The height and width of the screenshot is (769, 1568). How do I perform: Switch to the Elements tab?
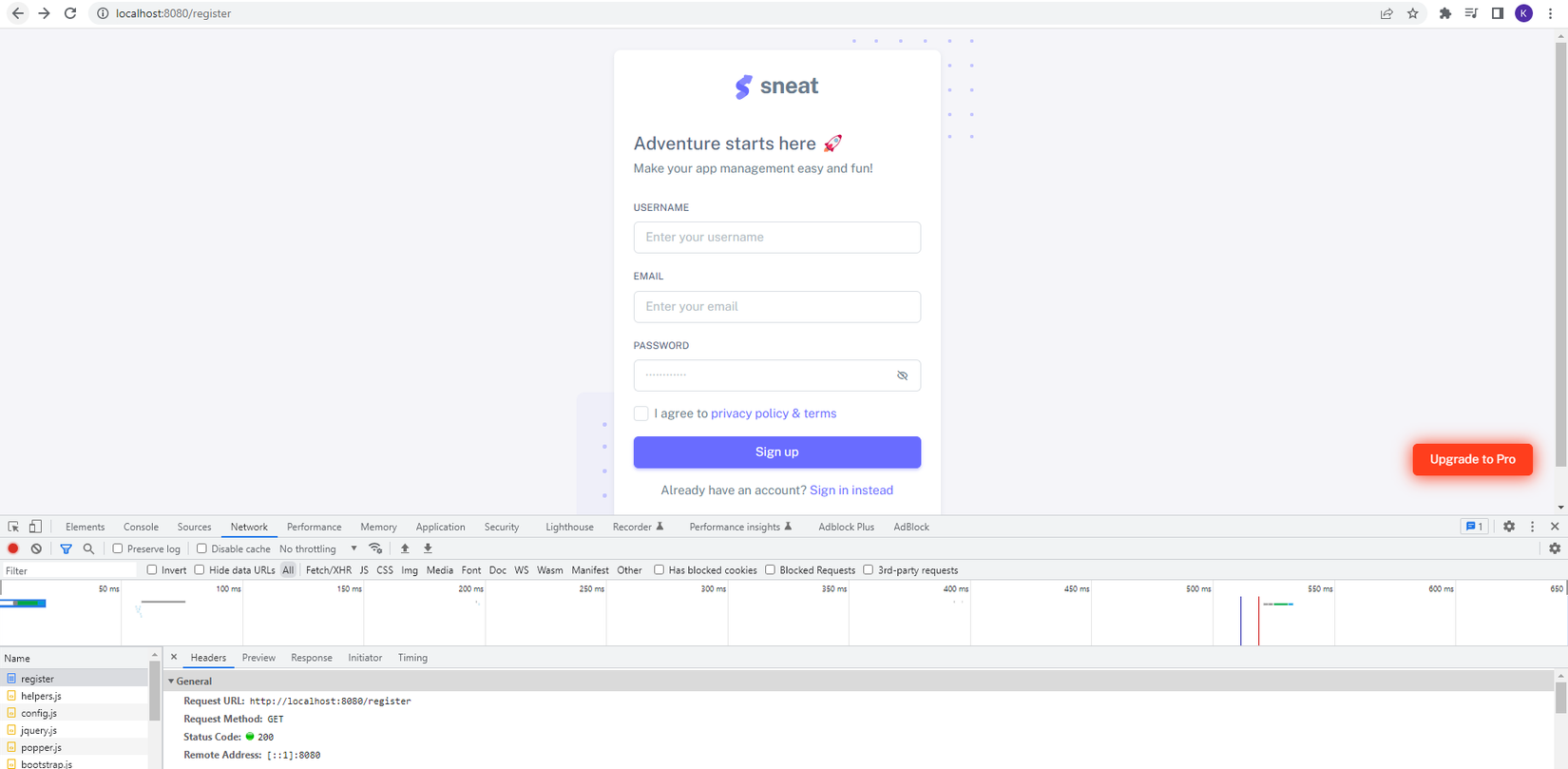click(x=86, y=527)
